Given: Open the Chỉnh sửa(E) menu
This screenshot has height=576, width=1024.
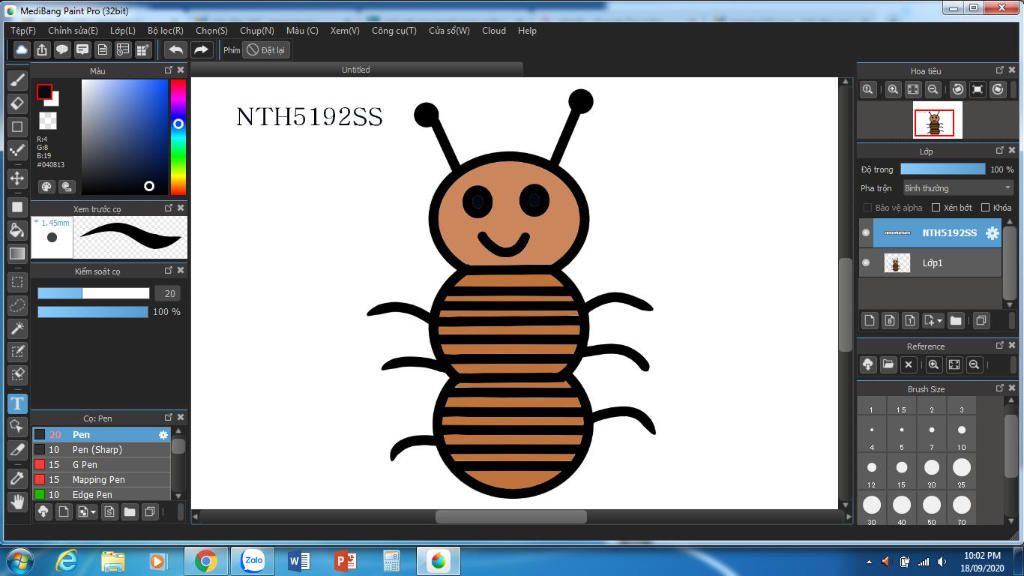Looking at the screenshot, I should (72, 31).
